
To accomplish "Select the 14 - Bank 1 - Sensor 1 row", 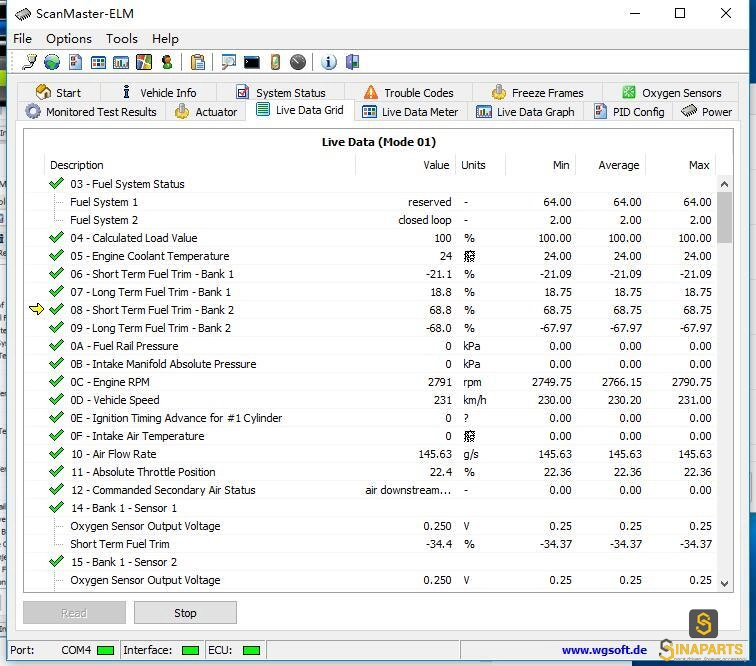I will 370,508.
